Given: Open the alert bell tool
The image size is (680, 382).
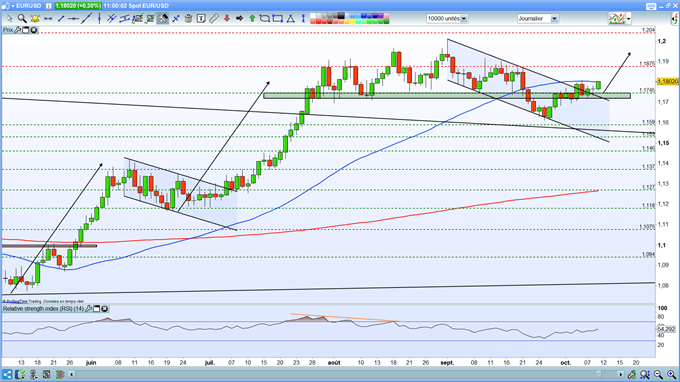Looking at the screenshot, I should [x=35, y=19].
